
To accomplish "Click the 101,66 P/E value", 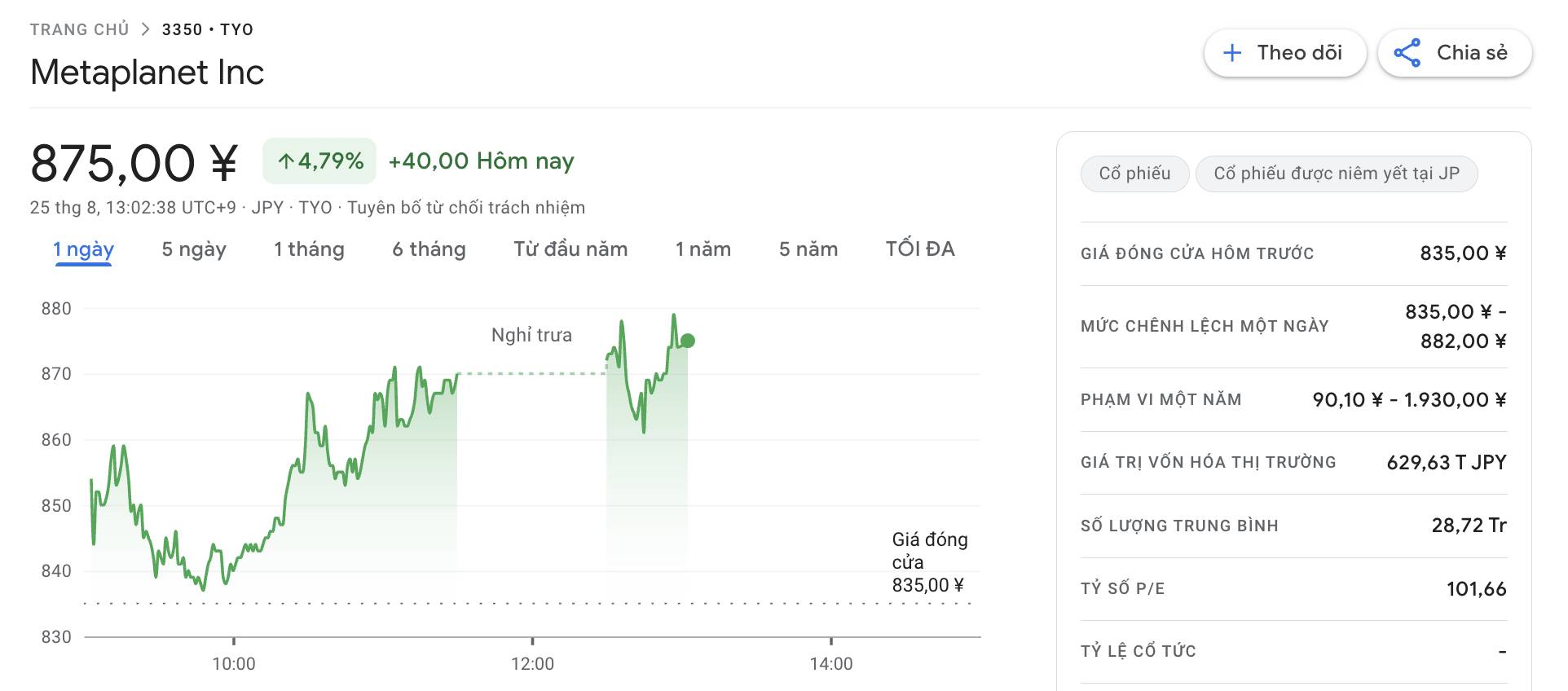I will click(1476, 588).
